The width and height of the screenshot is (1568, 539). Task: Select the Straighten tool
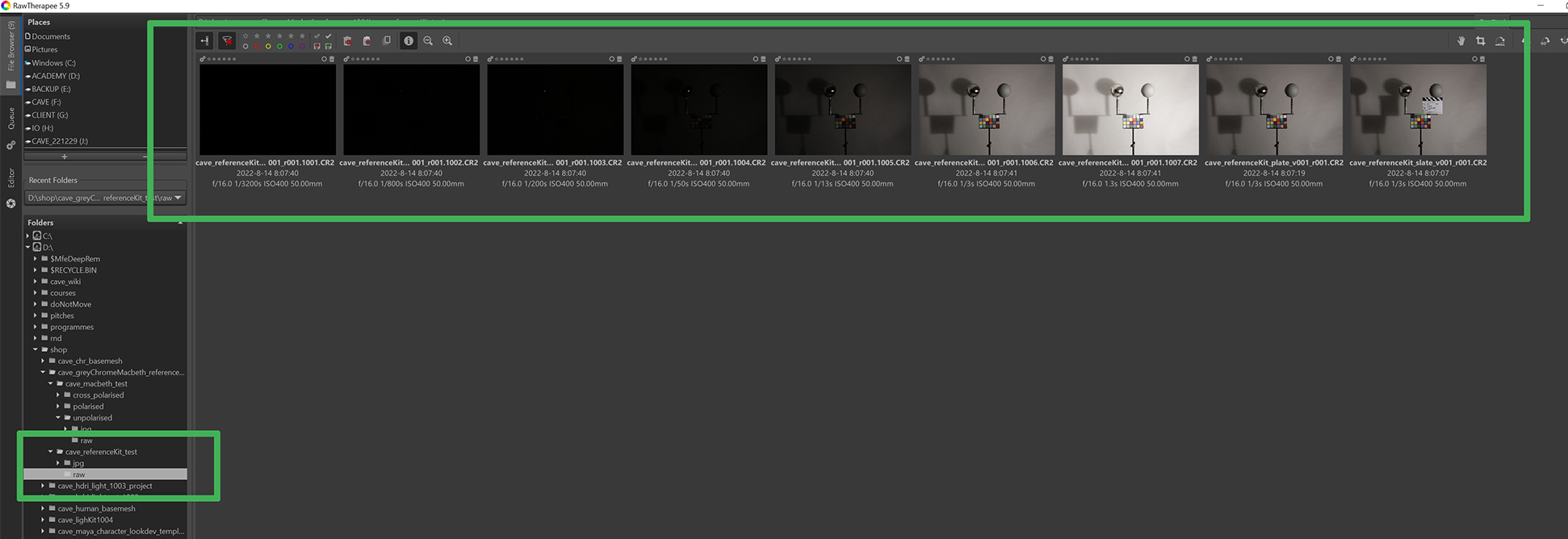pos(1500,40)
